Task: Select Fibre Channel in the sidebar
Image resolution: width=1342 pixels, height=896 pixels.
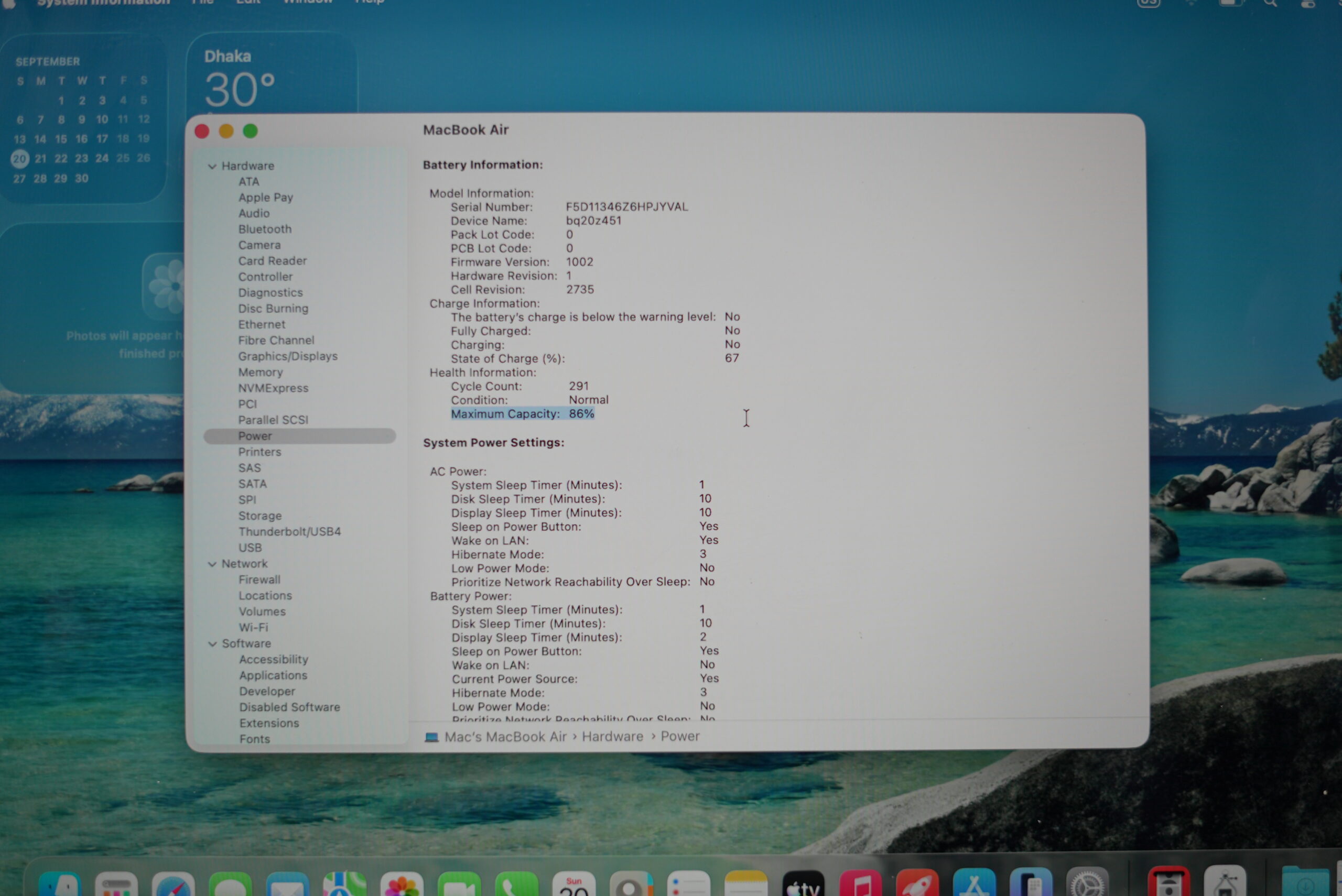Action: point(276,341)
